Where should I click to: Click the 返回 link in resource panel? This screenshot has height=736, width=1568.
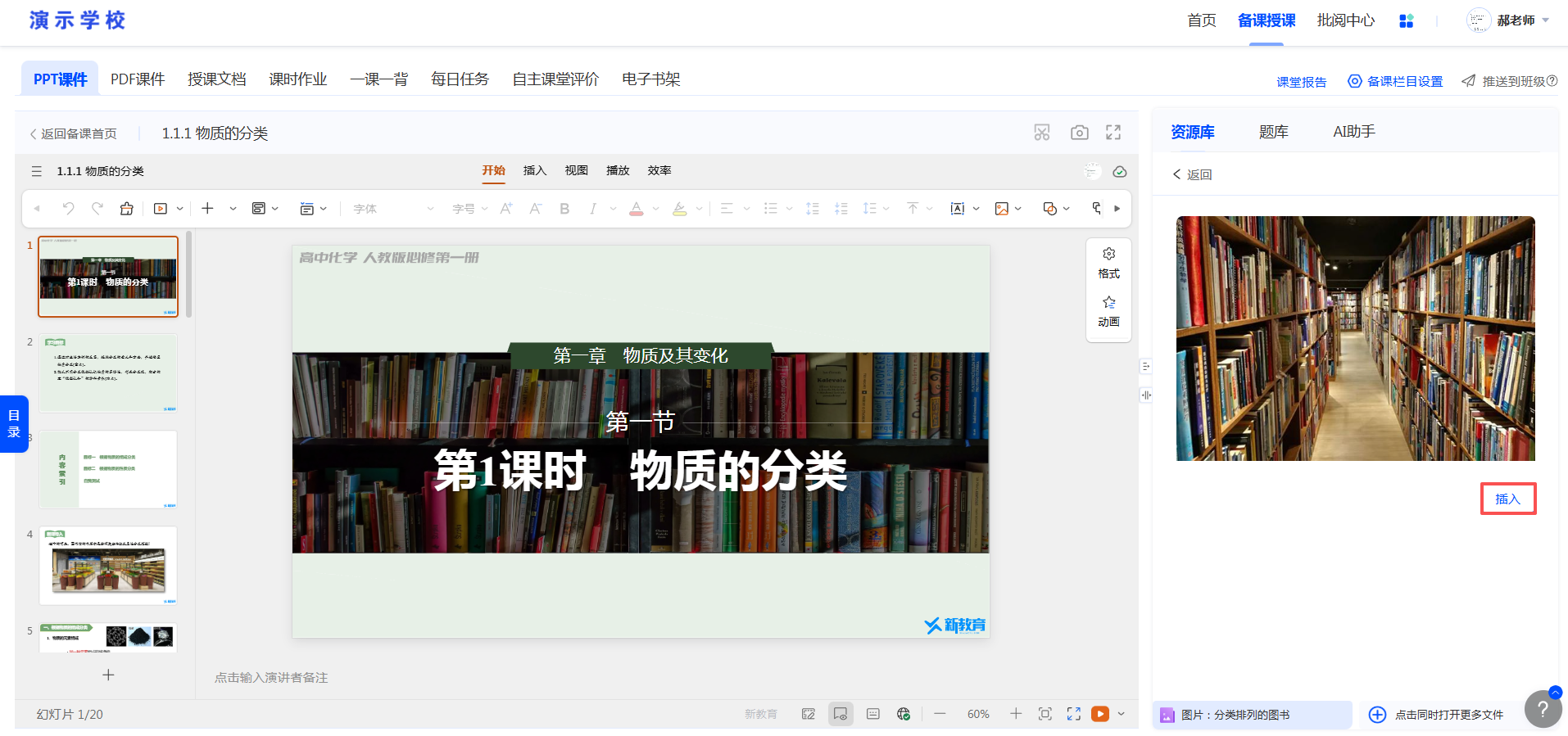pos(1192,174)
